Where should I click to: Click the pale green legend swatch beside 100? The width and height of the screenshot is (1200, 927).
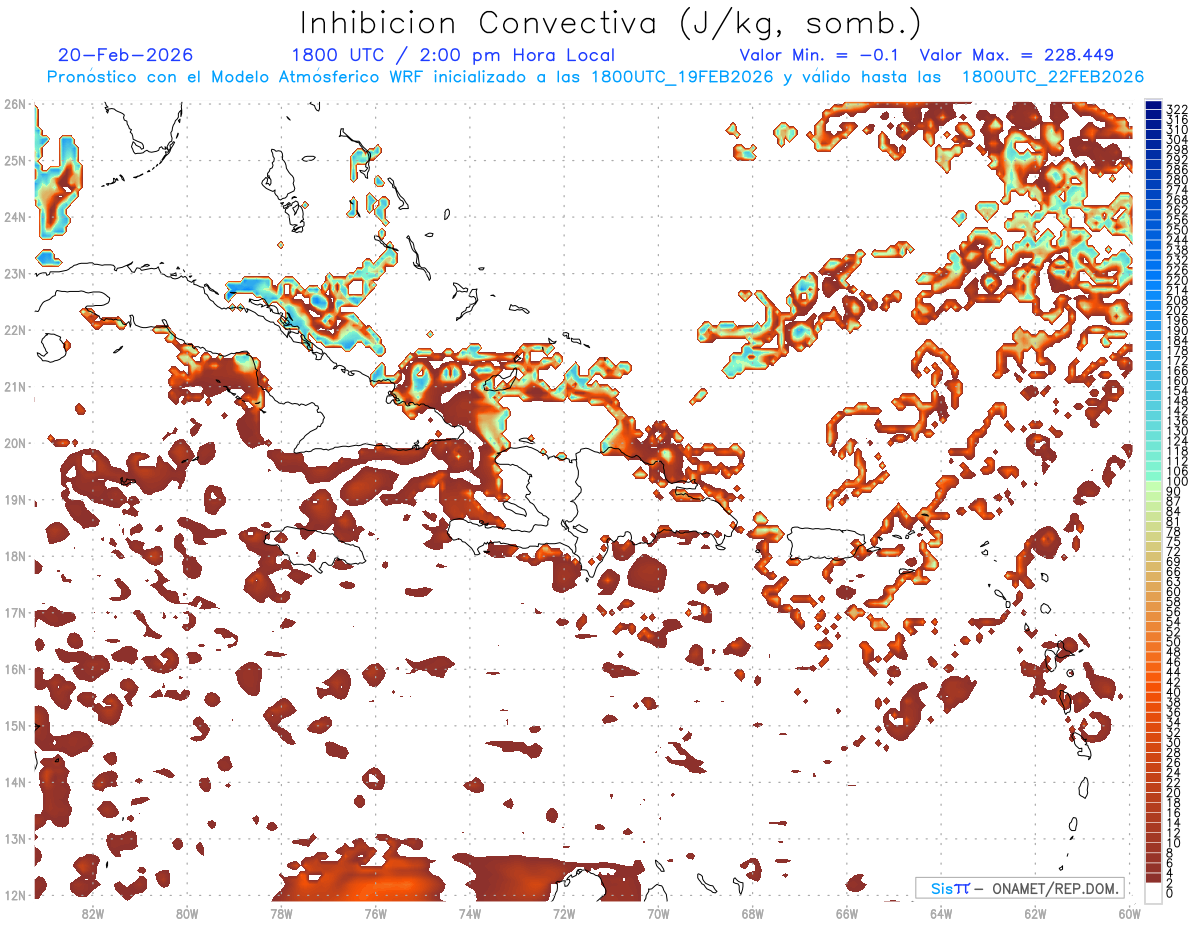(x=1154, y=484)
